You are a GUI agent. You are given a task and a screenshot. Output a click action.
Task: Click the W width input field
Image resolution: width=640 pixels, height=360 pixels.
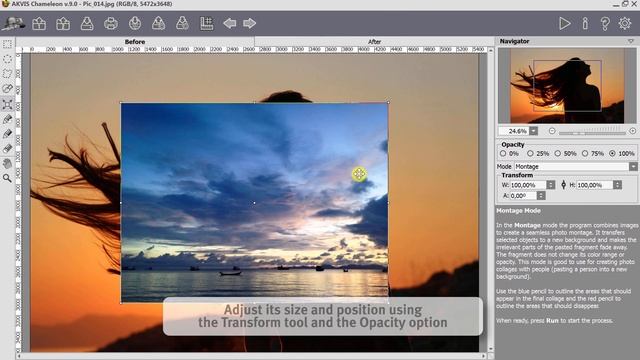coord(528,185)
